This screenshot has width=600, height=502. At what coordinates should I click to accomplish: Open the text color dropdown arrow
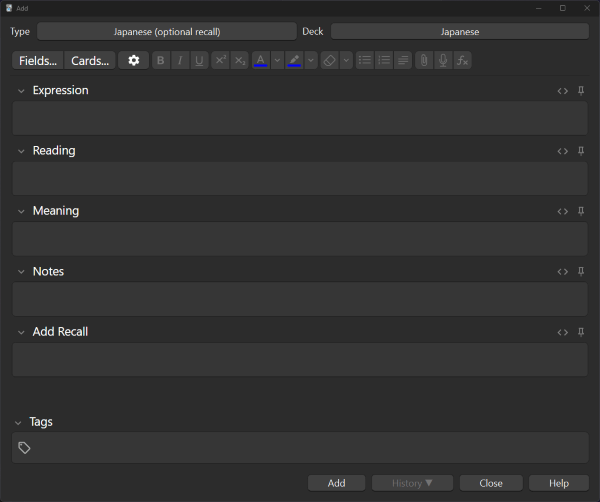[277, 60]
